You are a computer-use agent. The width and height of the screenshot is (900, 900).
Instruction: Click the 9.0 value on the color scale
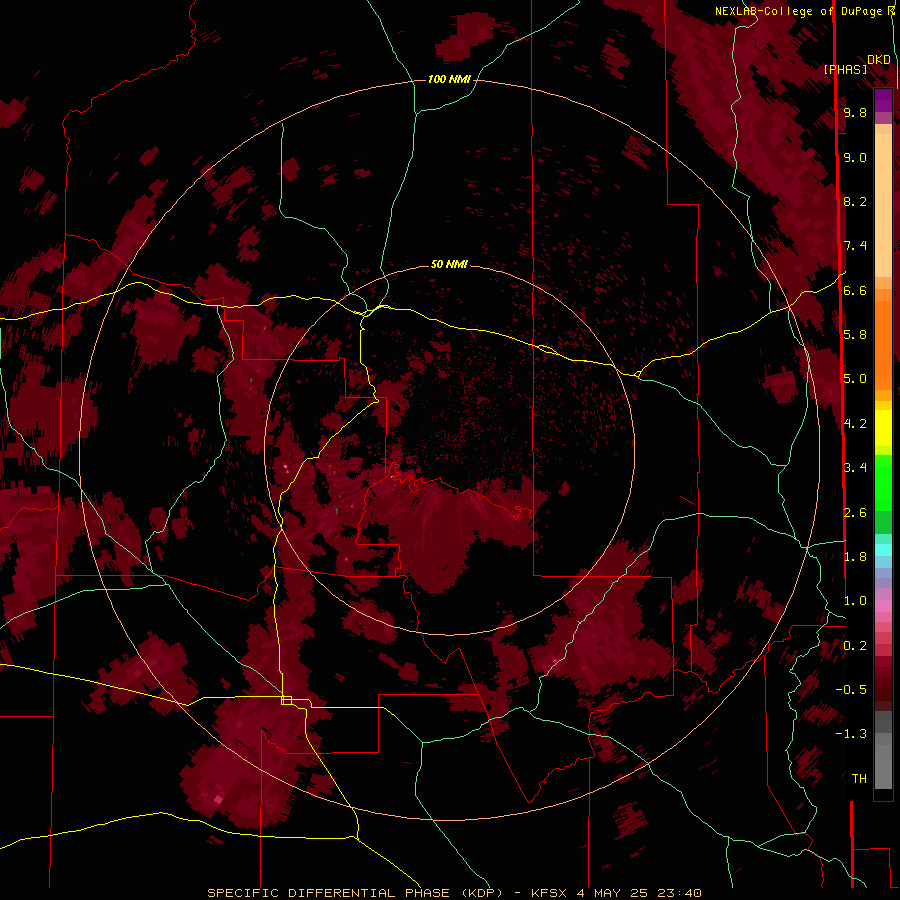[855, 157]
